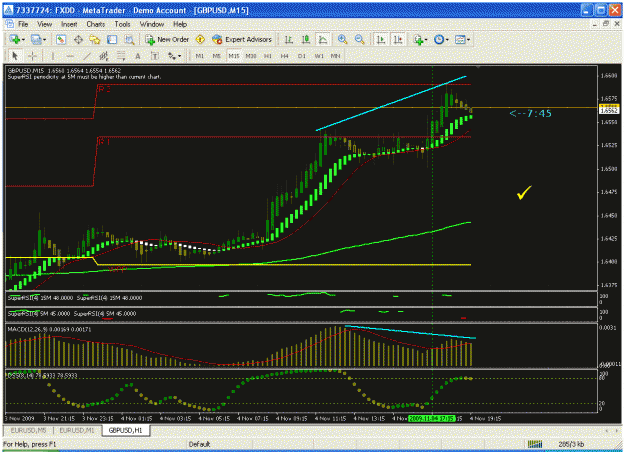Open the Help menu
625x452 pixels.
[x=180, y=24]
